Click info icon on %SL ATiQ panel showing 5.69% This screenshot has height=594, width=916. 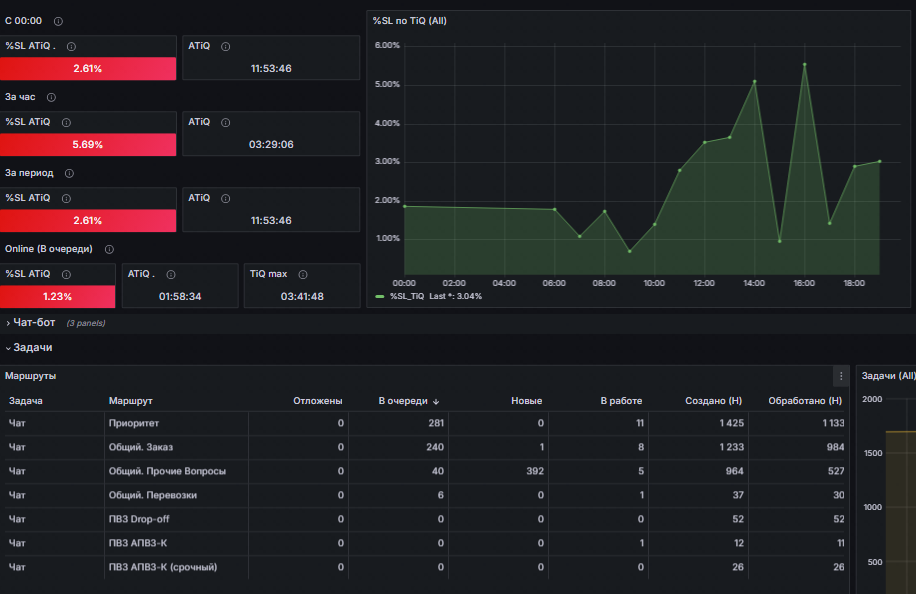pos(66,122)
